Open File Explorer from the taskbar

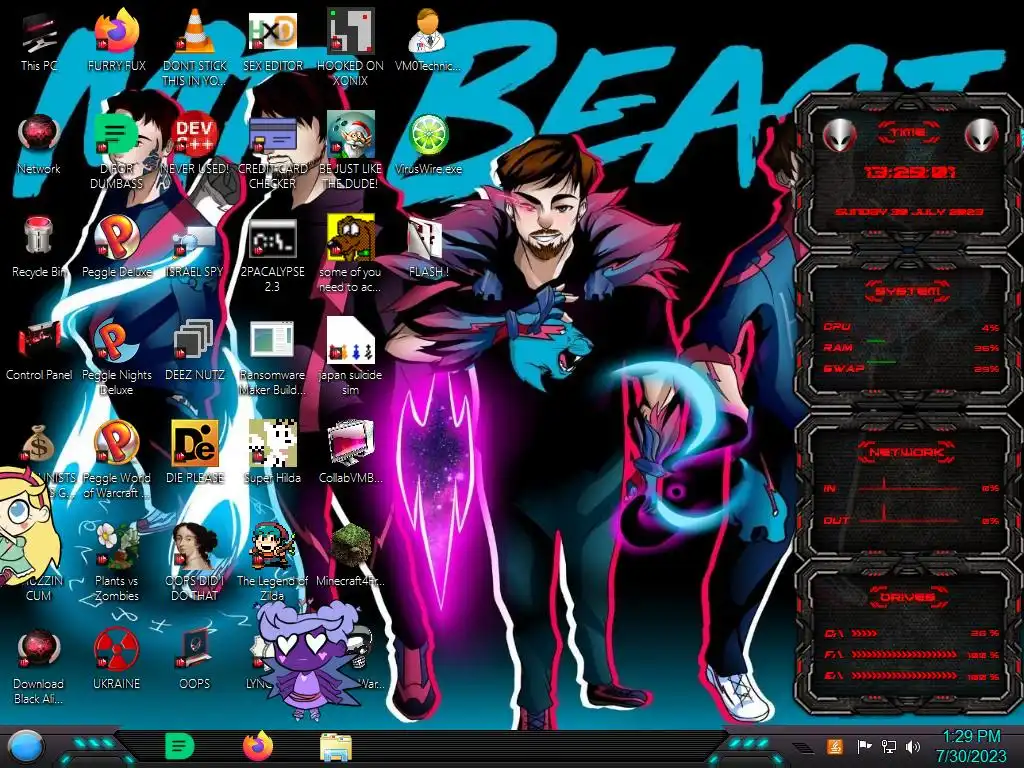tap(336, 747)
